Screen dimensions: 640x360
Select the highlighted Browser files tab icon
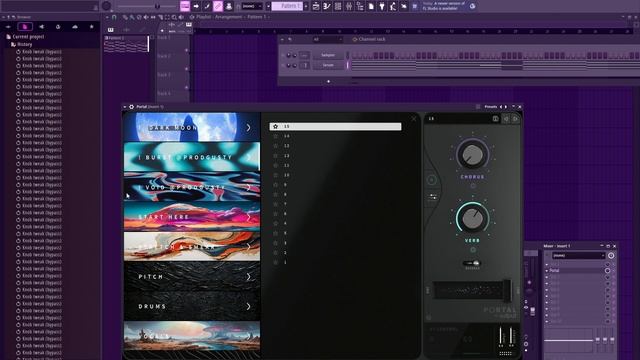click(24, 27)
